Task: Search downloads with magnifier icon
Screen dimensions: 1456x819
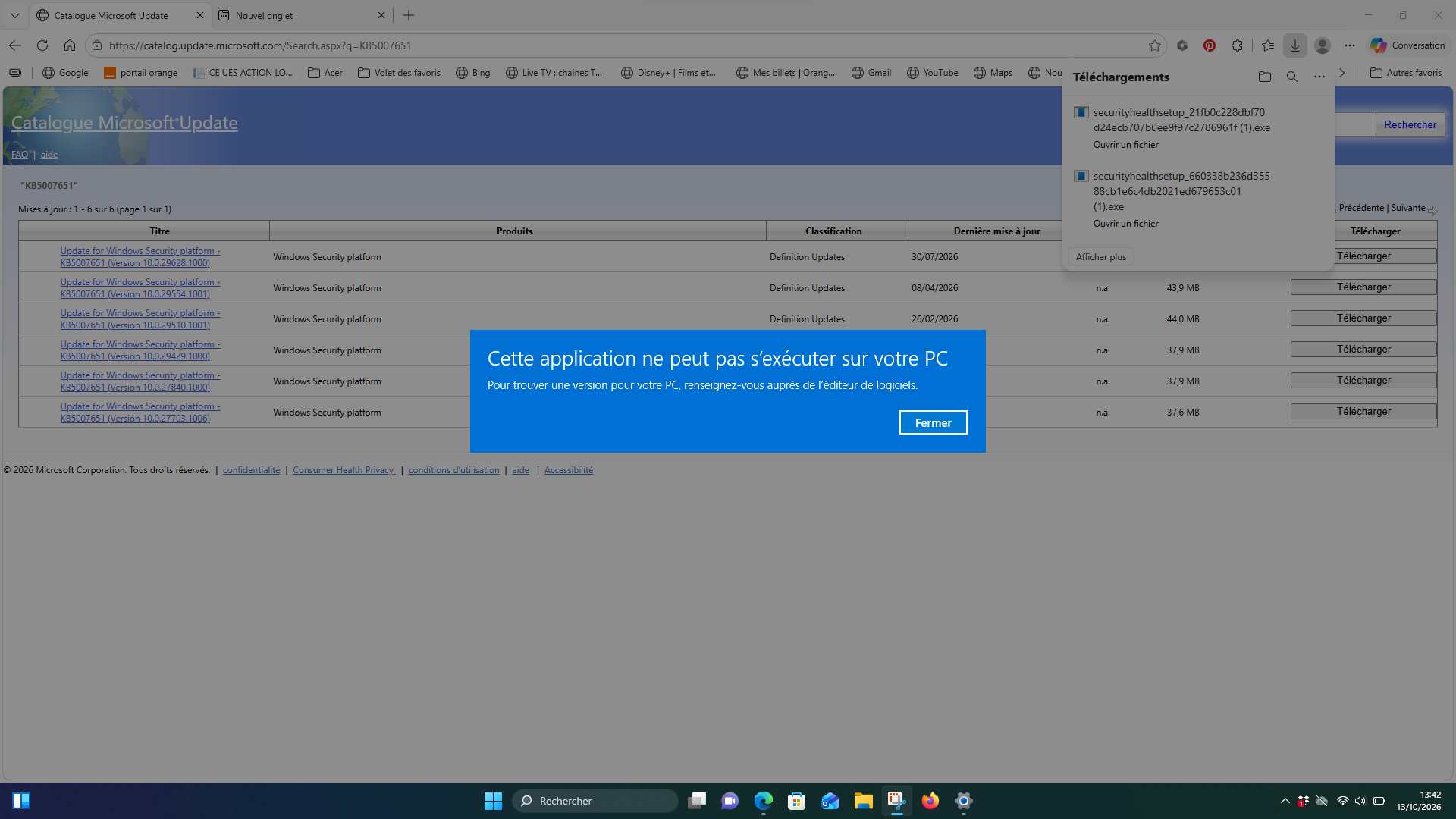Action: [1291, 77]
